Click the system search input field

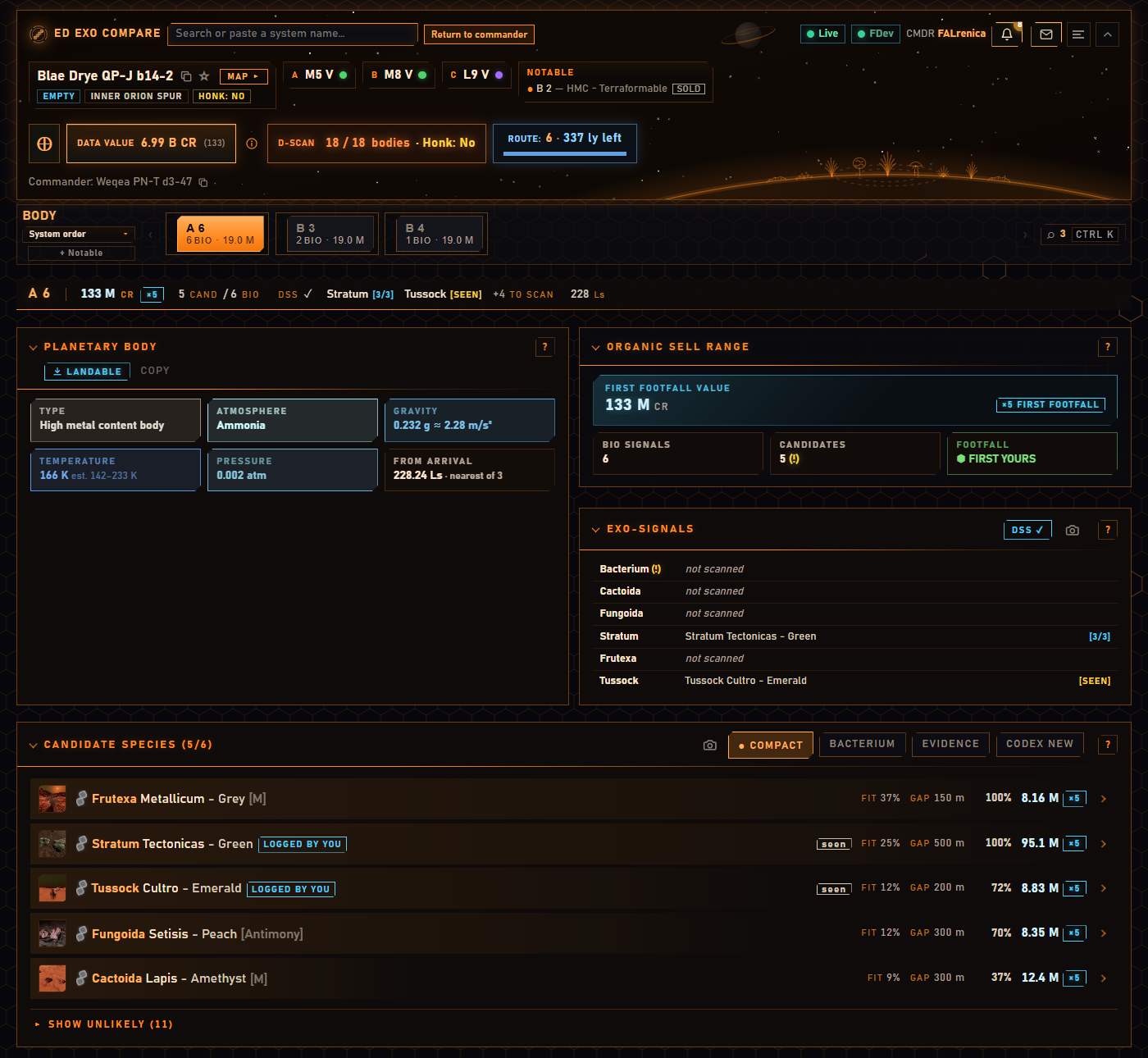(293, 34)
